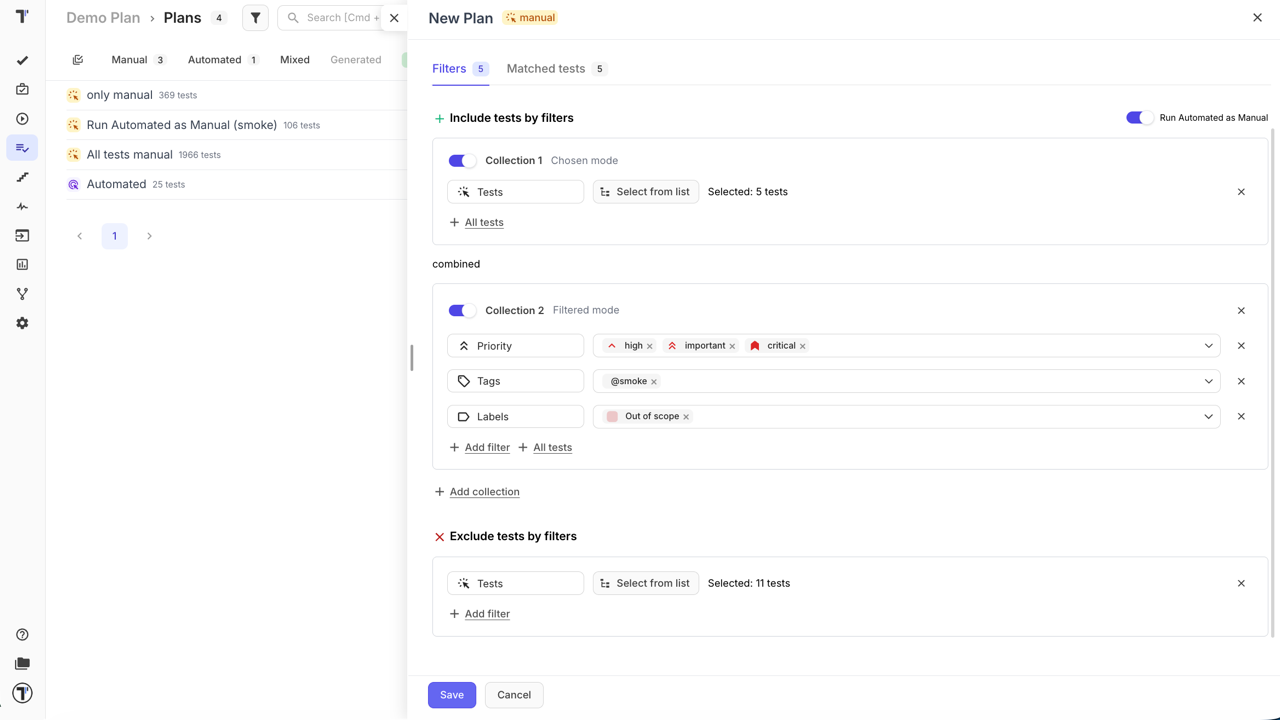The image size is (1280, 720).
Task: Select the Run play-circle icon in sidebar
Action: (x=22, y=118)
